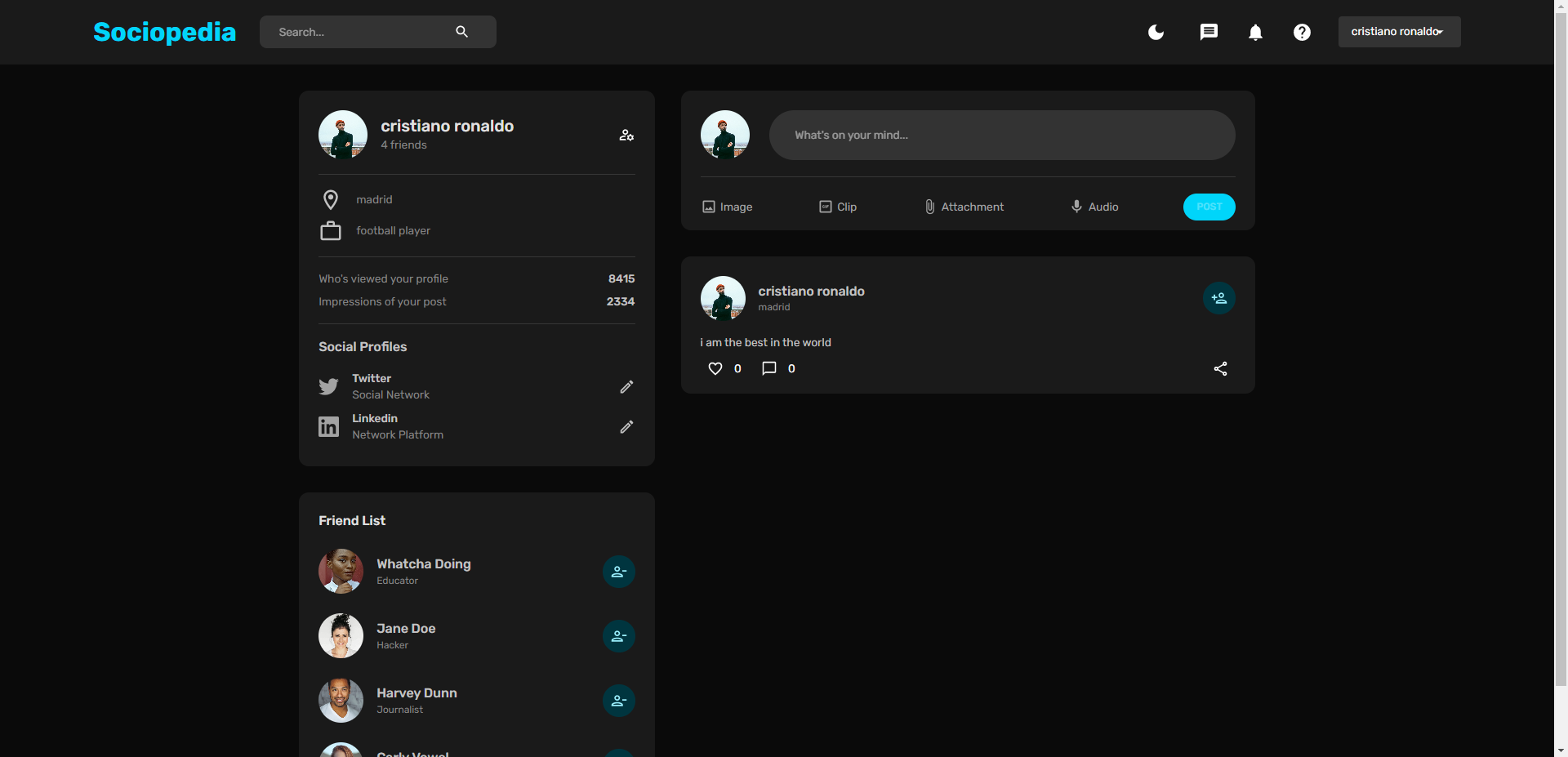1568x757 pixels.
Task: Edit the Linkedin social profile
Action: coord(626,426)
